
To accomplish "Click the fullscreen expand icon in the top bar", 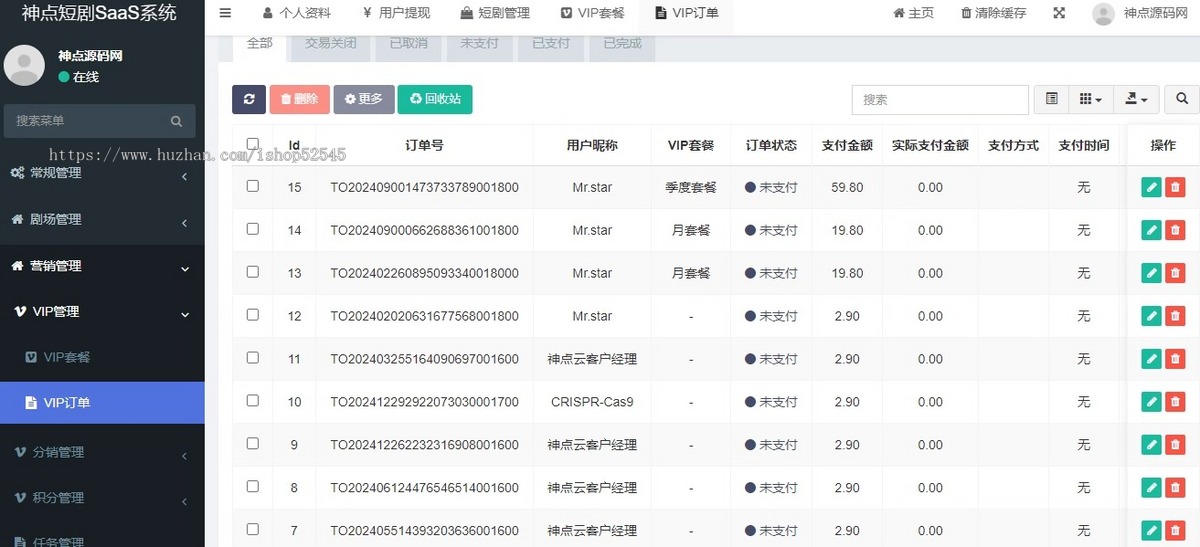I will 1059,13.
